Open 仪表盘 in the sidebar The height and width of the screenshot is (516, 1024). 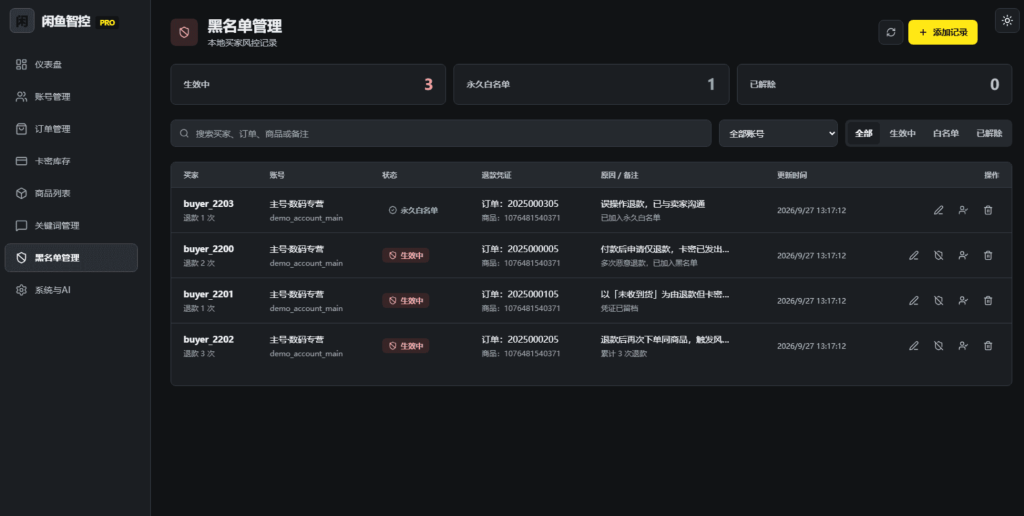[71, 65]
